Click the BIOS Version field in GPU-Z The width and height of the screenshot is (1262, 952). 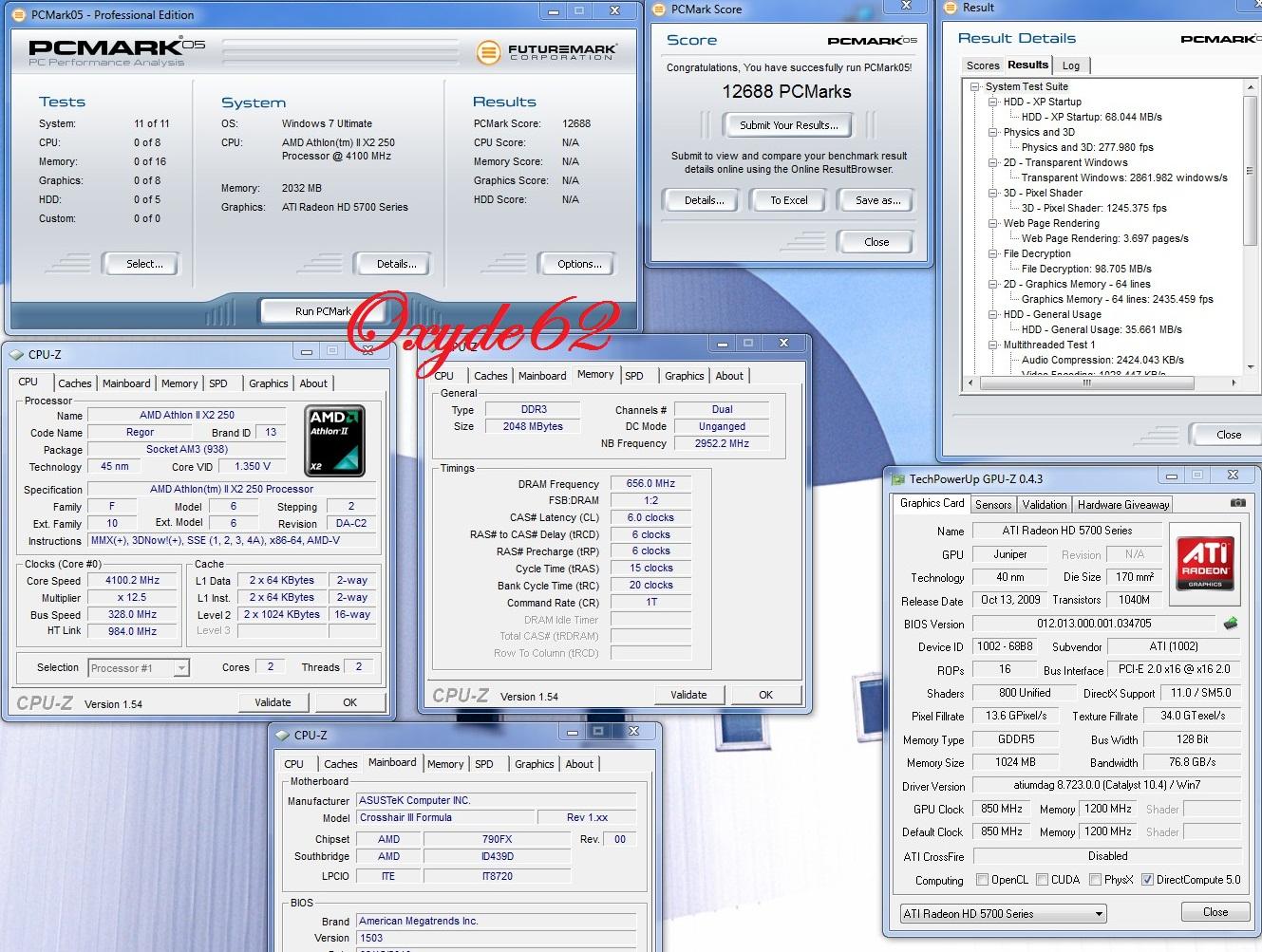coord(1094,624)
